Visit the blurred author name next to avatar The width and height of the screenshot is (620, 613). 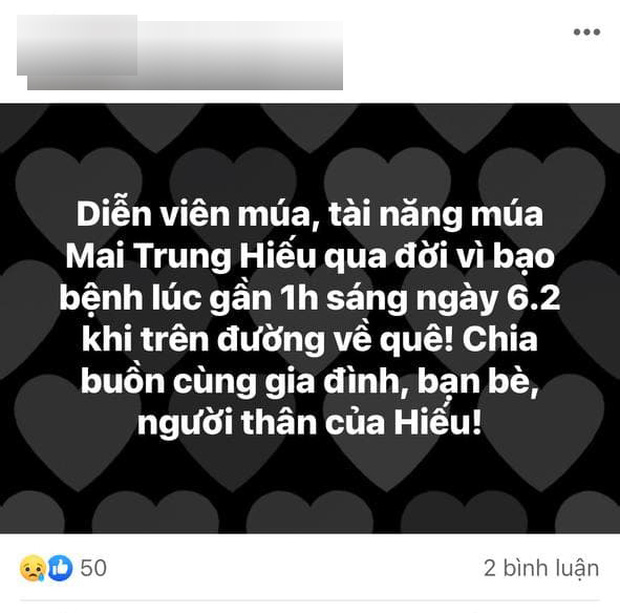(240, 55)
